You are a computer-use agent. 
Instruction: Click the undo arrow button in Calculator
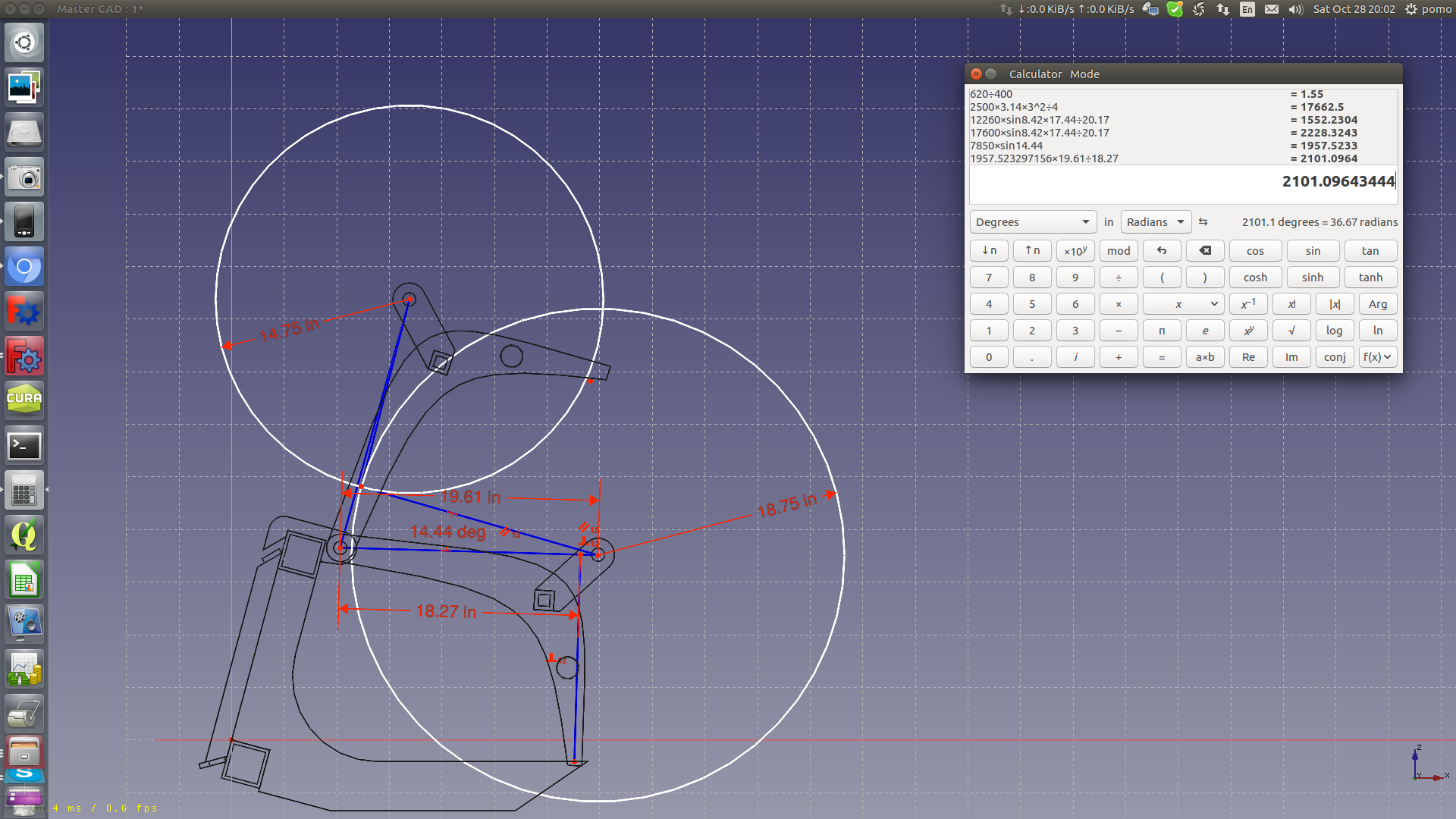pyautogui.click(x=1161, y=251)
